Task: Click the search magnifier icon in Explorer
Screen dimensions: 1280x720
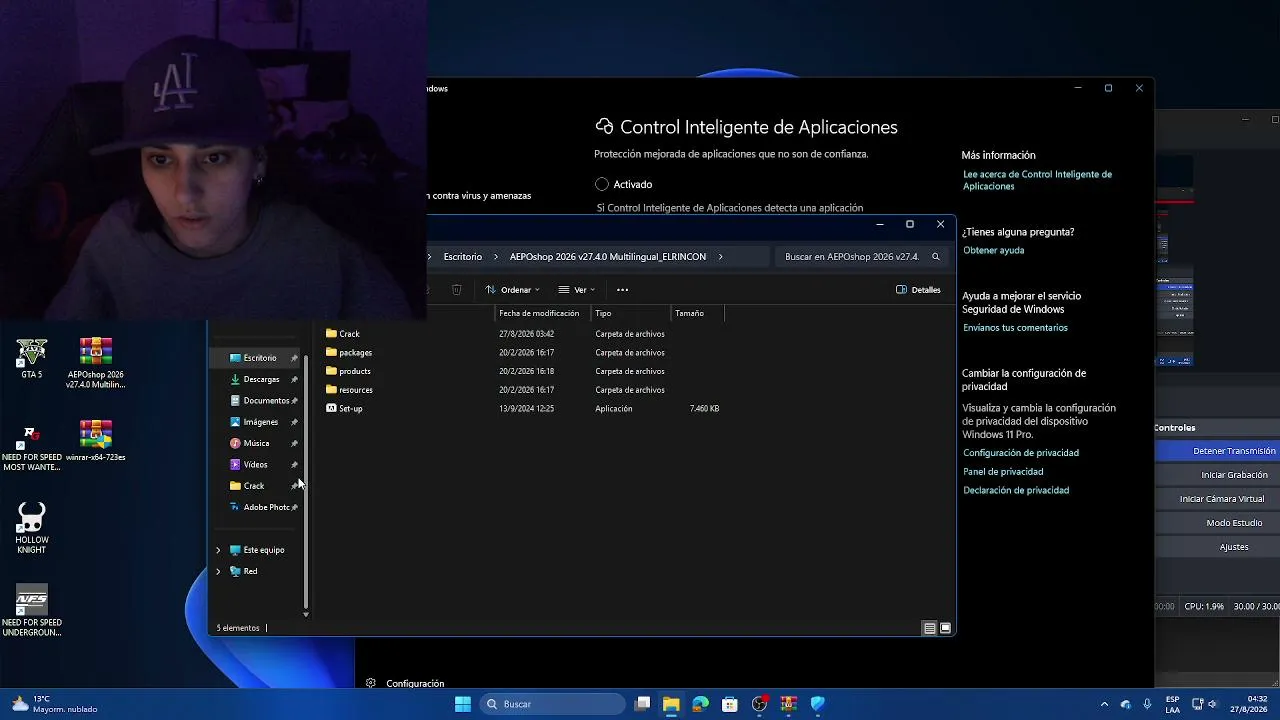Action: (936, 257)
